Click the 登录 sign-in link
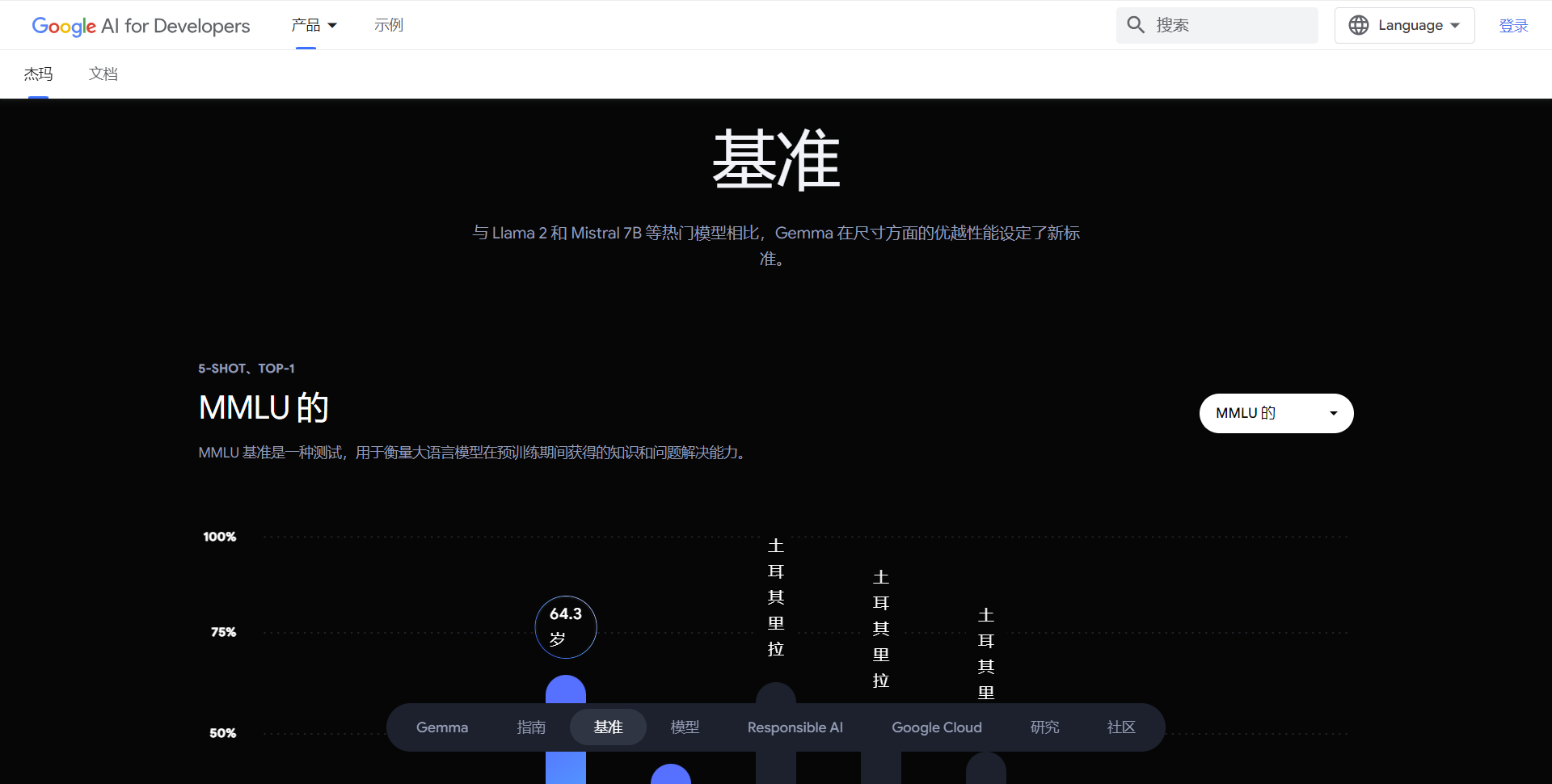The height and width of the screenshot is (784, 1552). (1513, 26)
